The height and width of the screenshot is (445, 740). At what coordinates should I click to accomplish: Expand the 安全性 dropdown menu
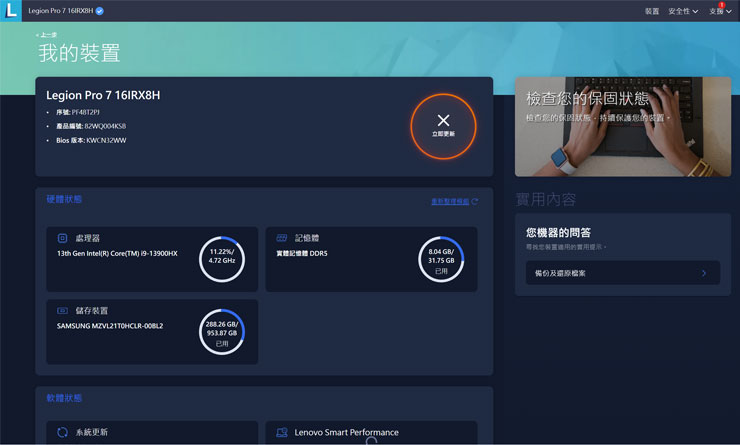point(682,11)
